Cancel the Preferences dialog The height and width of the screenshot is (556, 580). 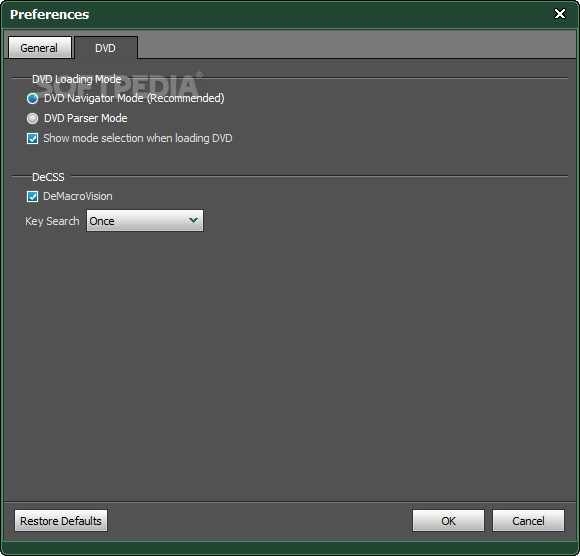tap(528, 521)
